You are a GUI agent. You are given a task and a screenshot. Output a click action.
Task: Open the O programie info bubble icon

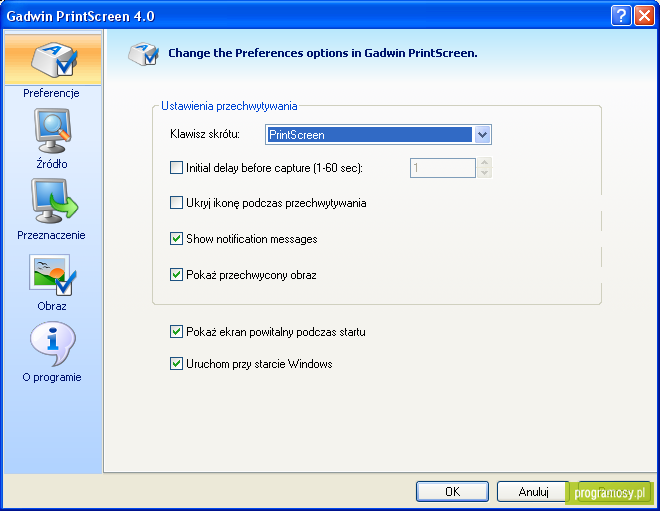53,344
